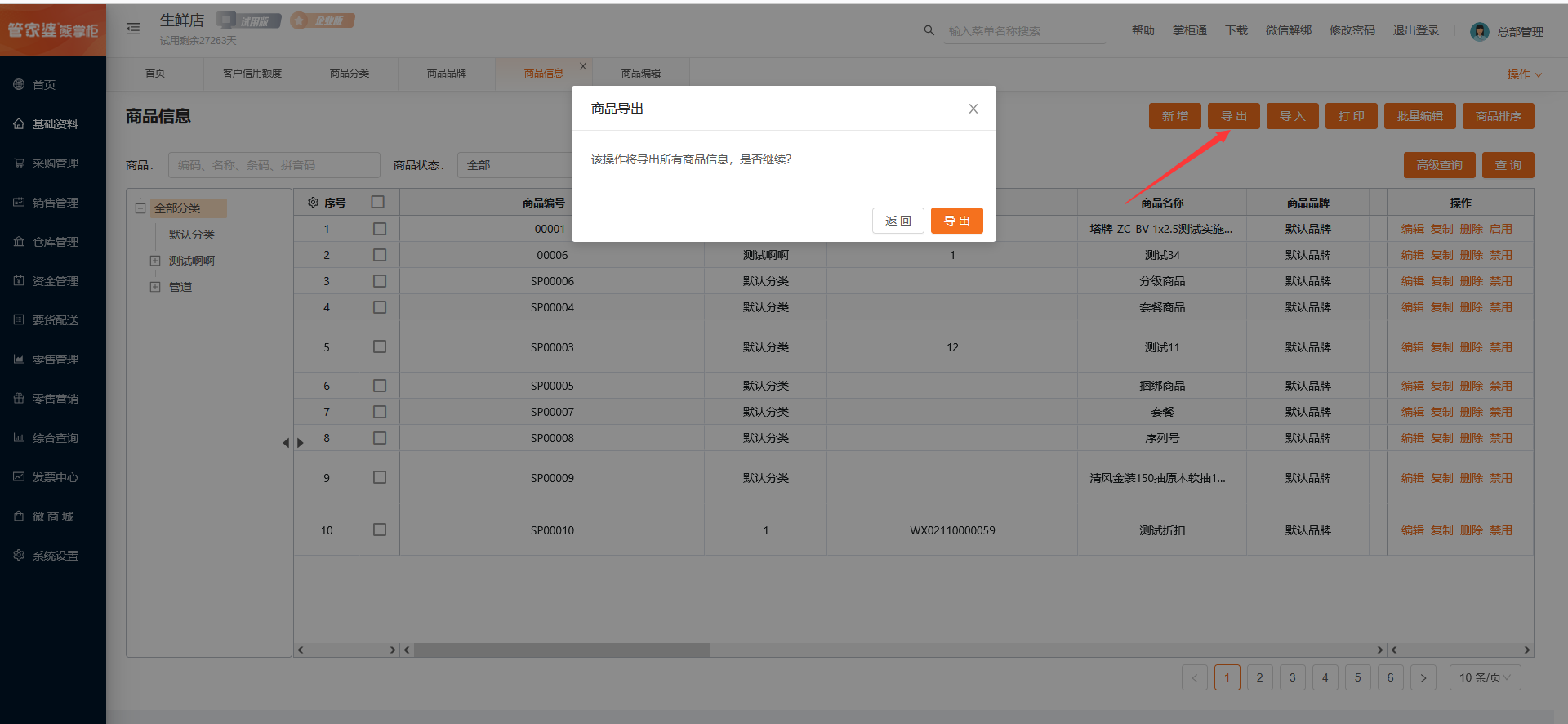Open 要货配送 icon in sidebar
The width and height of the screenshot is (1568, 724).
coord(19,320)
